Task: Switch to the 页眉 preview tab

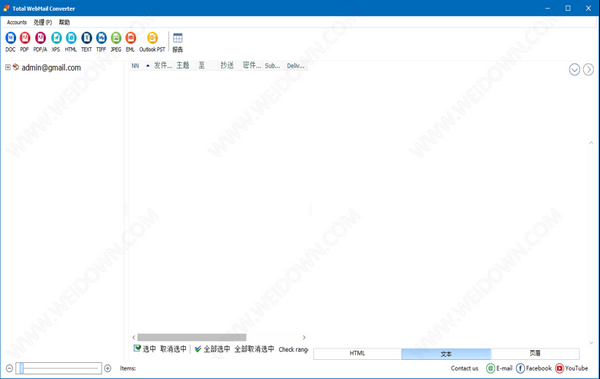Action: [x=535, y=353]
